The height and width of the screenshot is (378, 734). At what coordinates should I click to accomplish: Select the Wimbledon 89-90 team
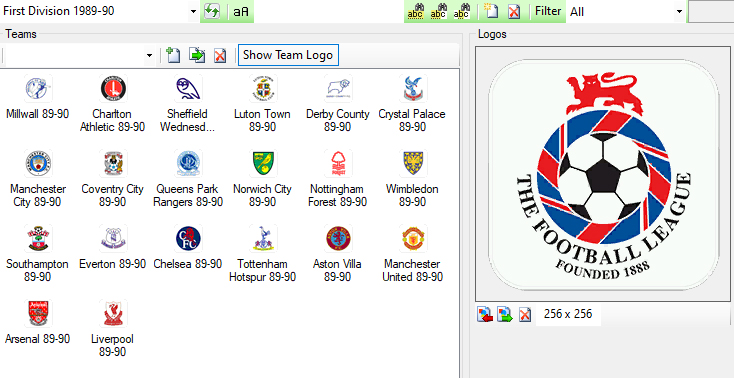click(x=412, y=178)
